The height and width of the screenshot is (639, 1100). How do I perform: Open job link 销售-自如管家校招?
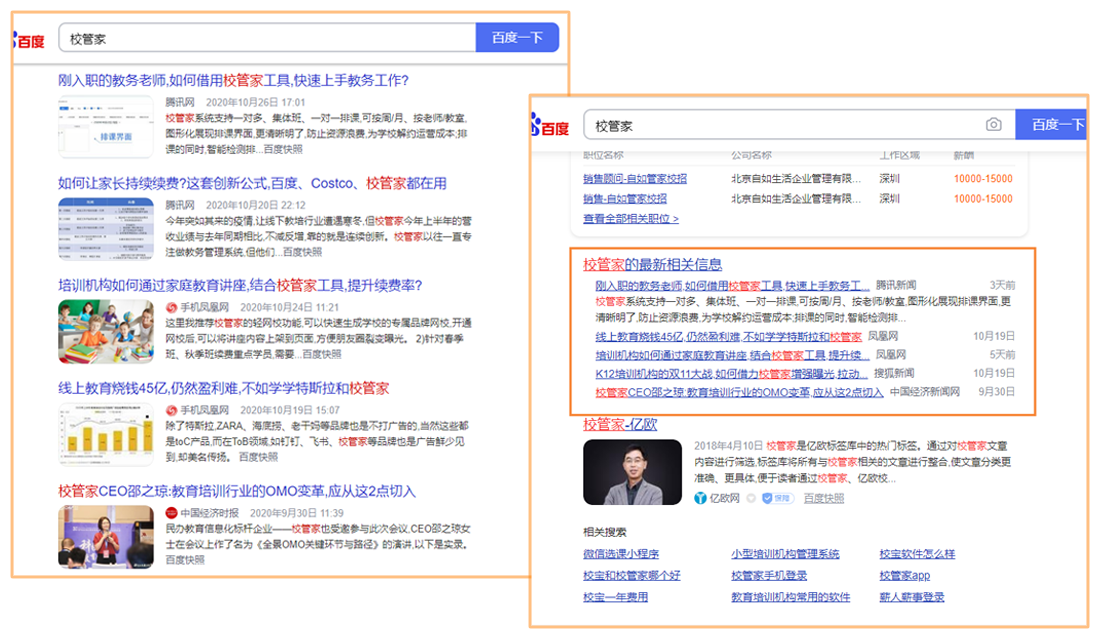[625, 199]
